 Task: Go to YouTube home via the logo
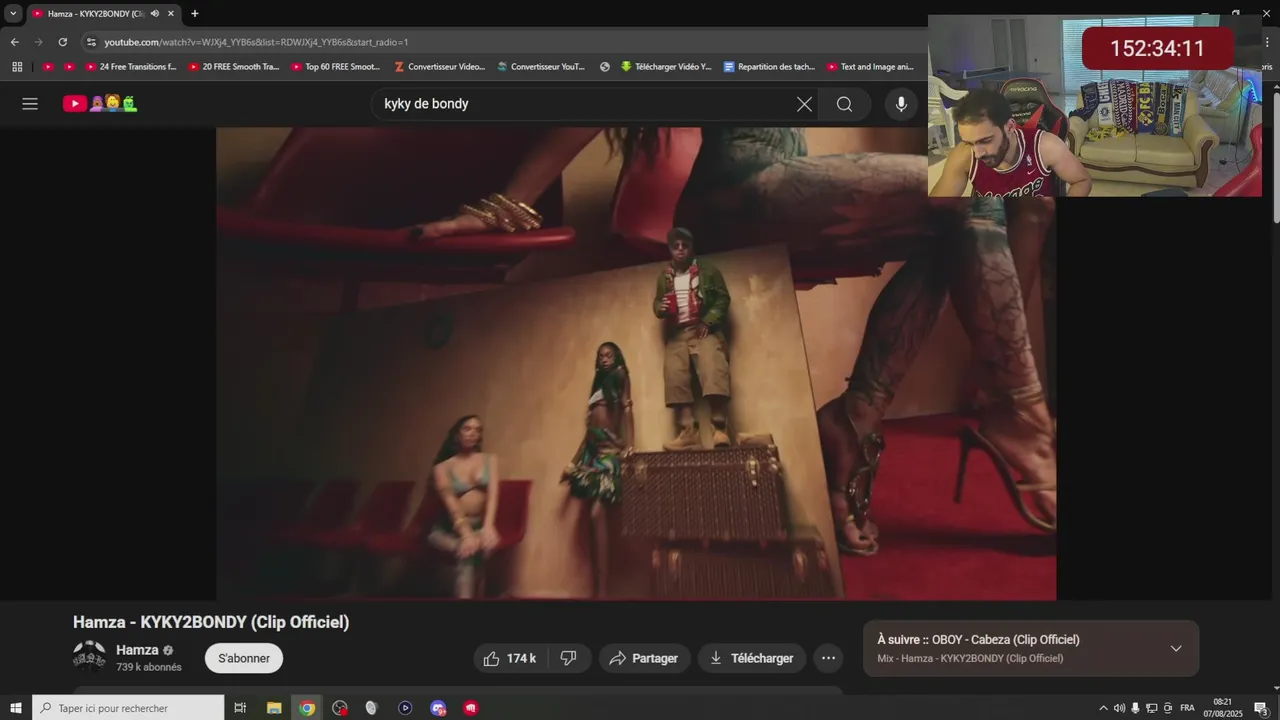[x=100, y=103]
